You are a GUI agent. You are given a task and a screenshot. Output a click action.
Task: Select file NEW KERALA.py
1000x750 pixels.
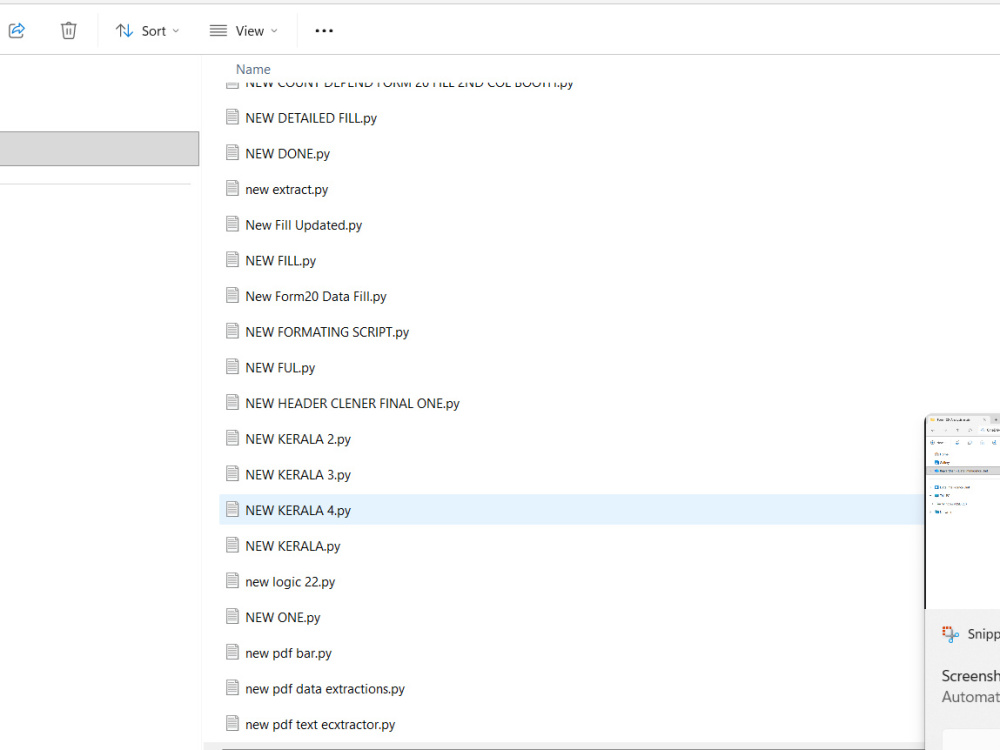293,546
